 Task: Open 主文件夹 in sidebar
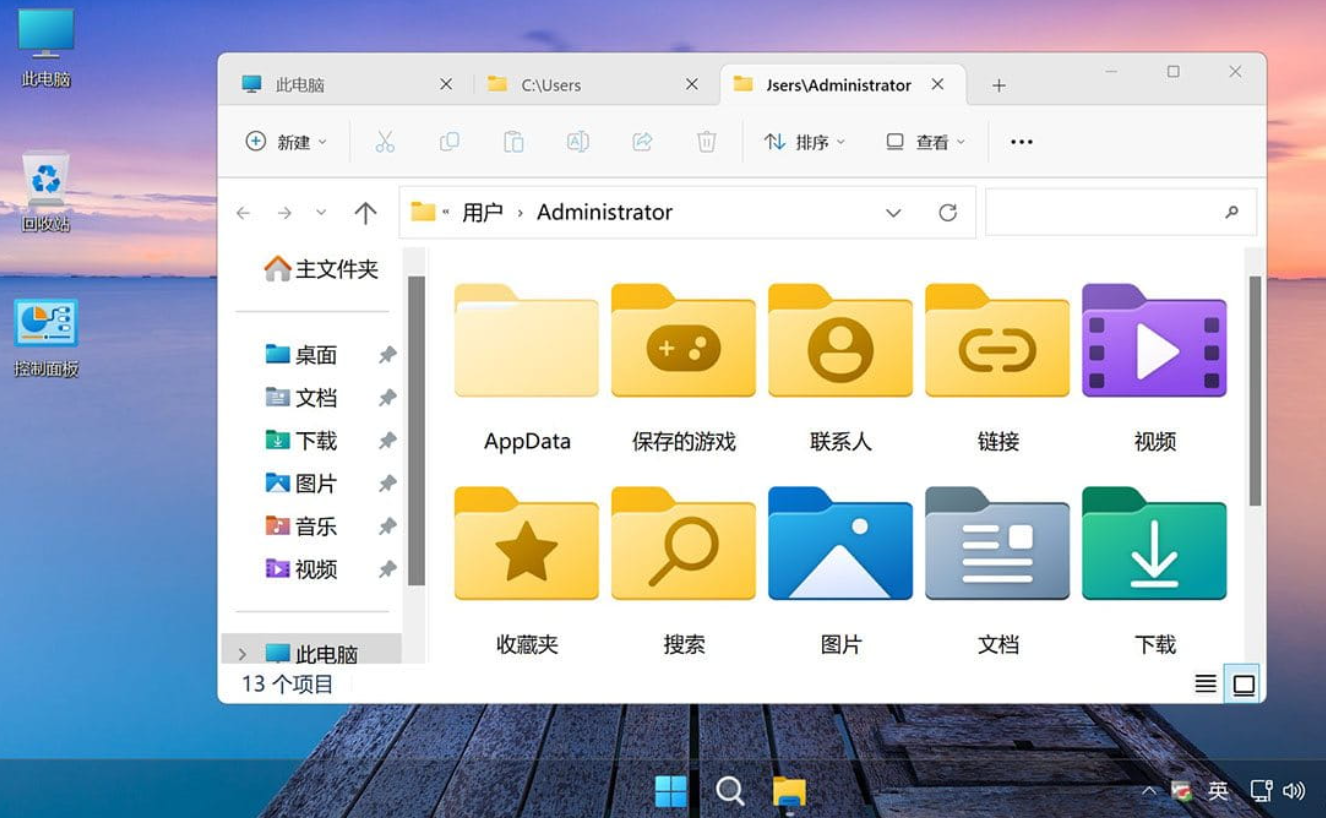[x=321, y=269]
